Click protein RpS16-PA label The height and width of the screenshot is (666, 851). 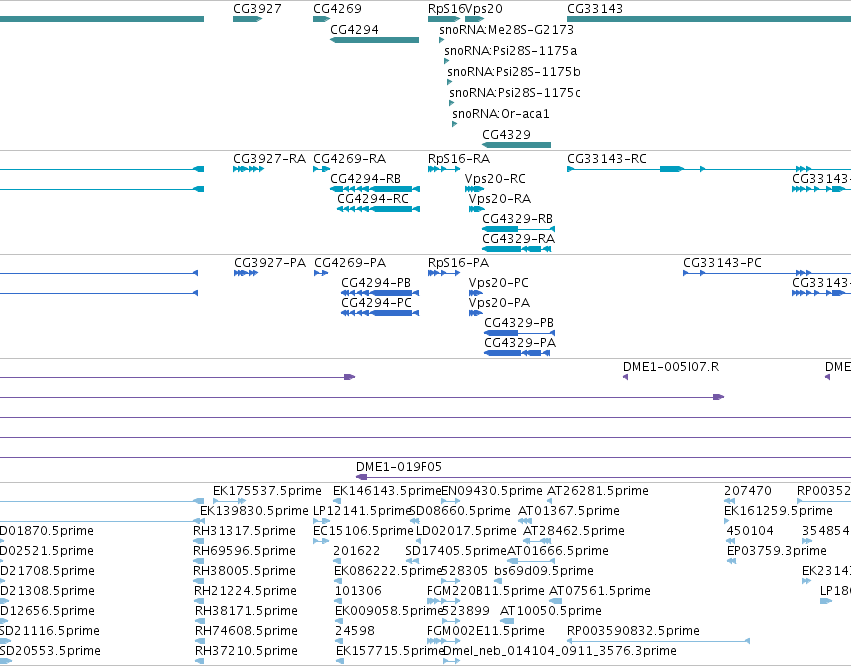point(459,263)
